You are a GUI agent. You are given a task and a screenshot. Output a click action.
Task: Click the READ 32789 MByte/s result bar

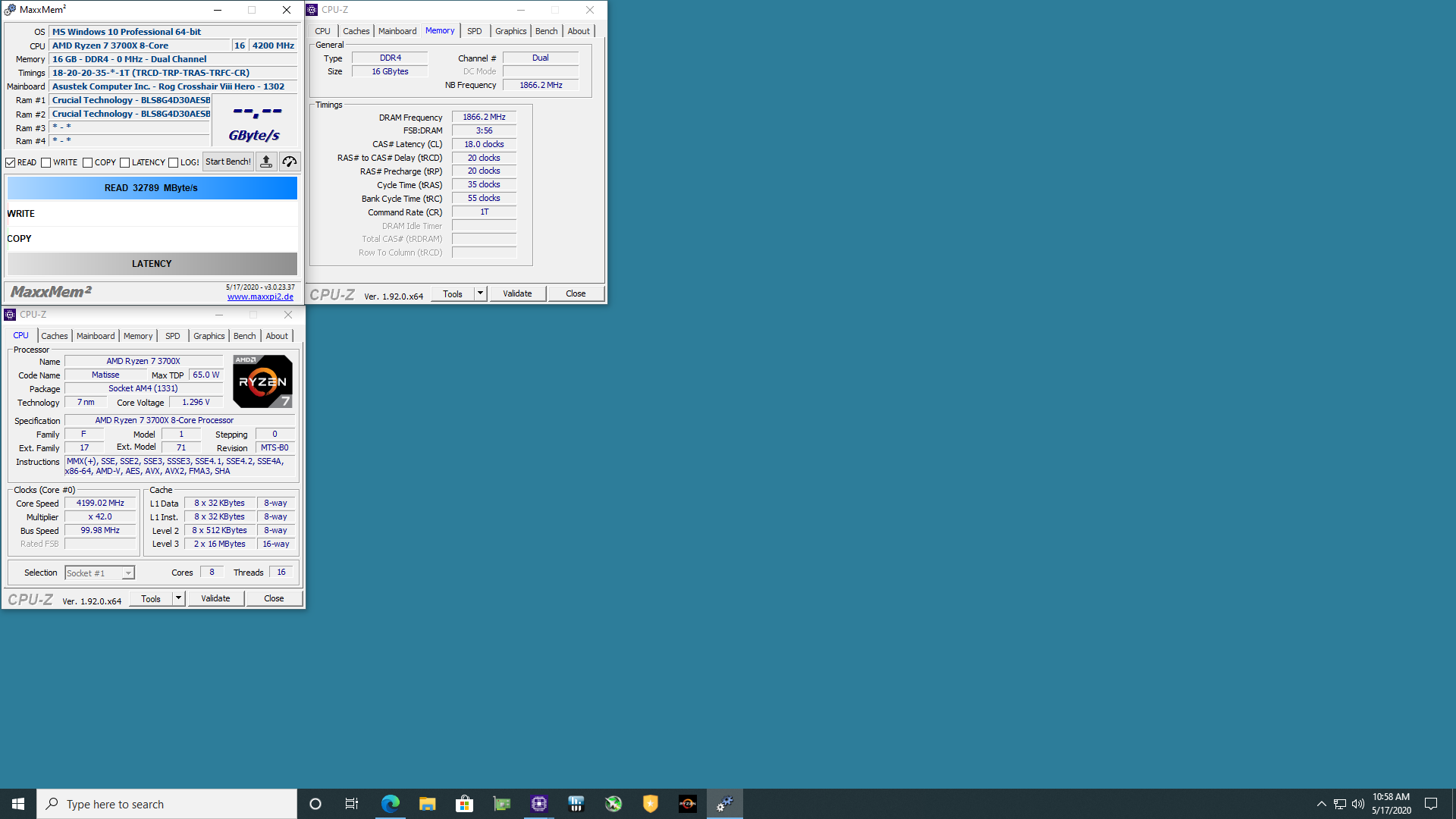(x=152, y=188)
